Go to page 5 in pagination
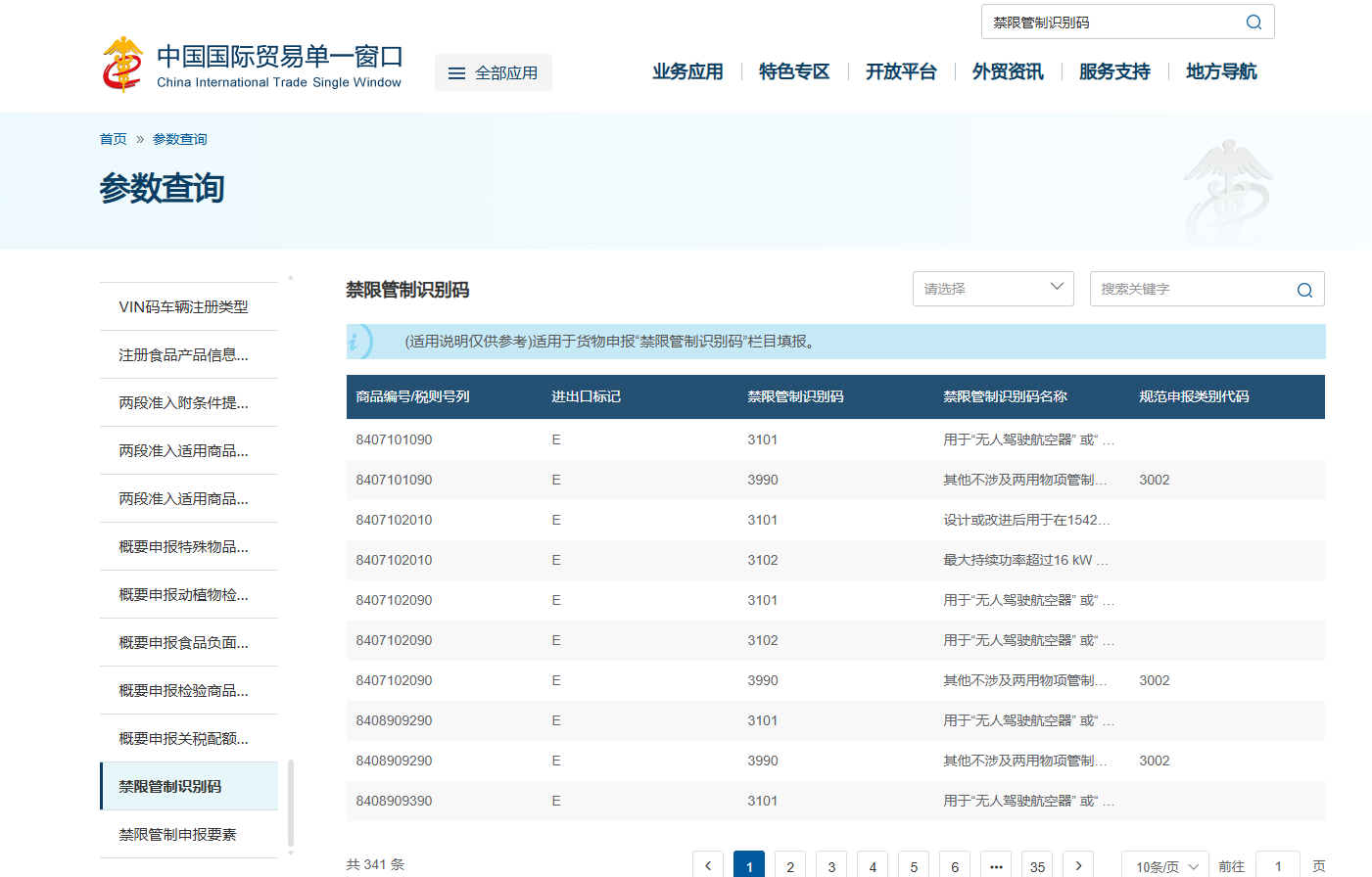The width and height of the screenshot is (1372, 877). [x=914, y=866]
